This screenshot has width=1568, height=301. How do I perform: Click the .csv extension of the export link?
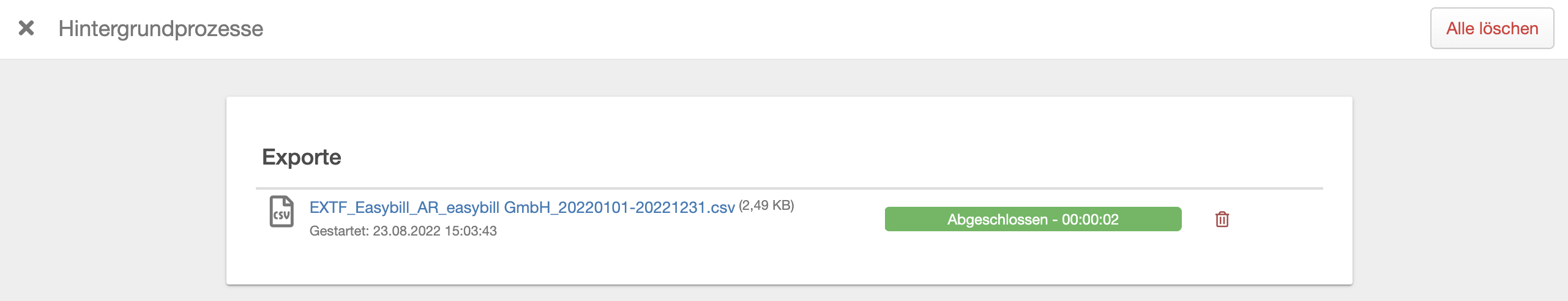coord(721,208)
